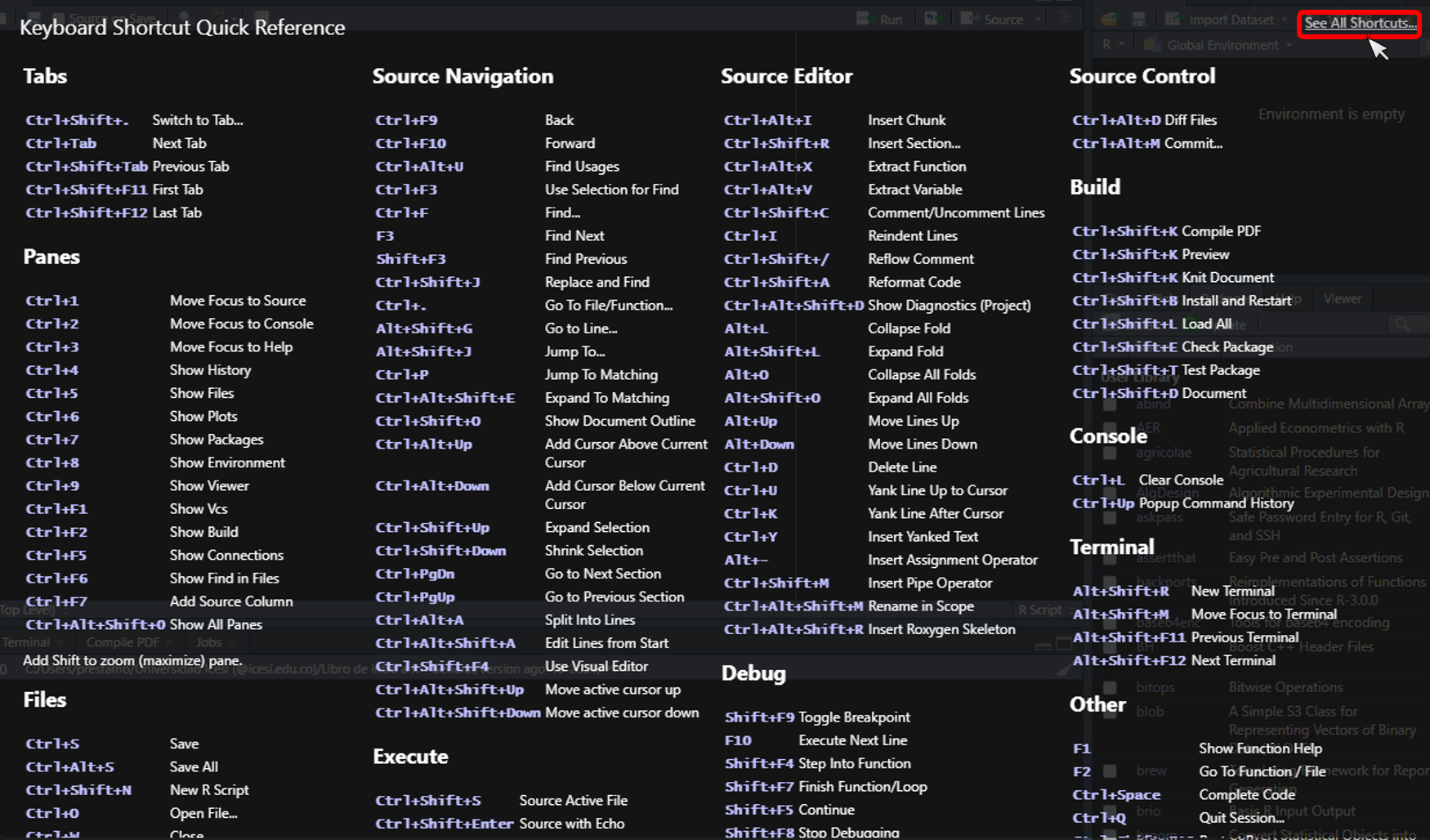Tick the abind package checkbox
1430x840 pixels.
pyautogui.click(x=1110, y=404)
